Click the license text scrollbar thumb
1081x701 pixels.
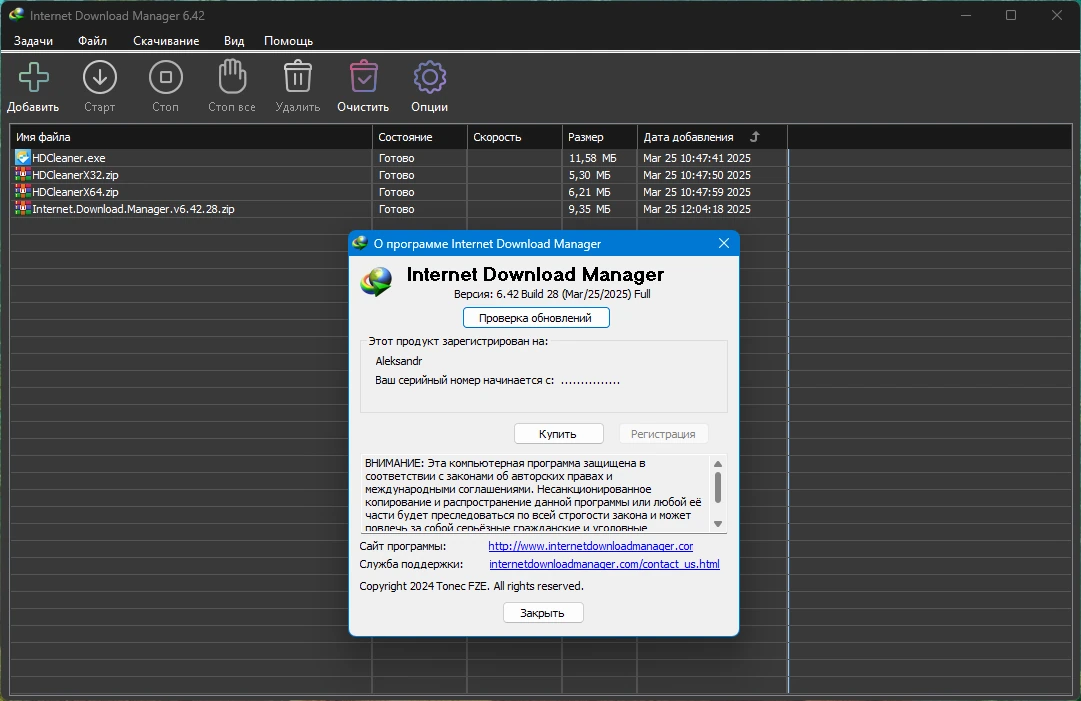point(718,487)
